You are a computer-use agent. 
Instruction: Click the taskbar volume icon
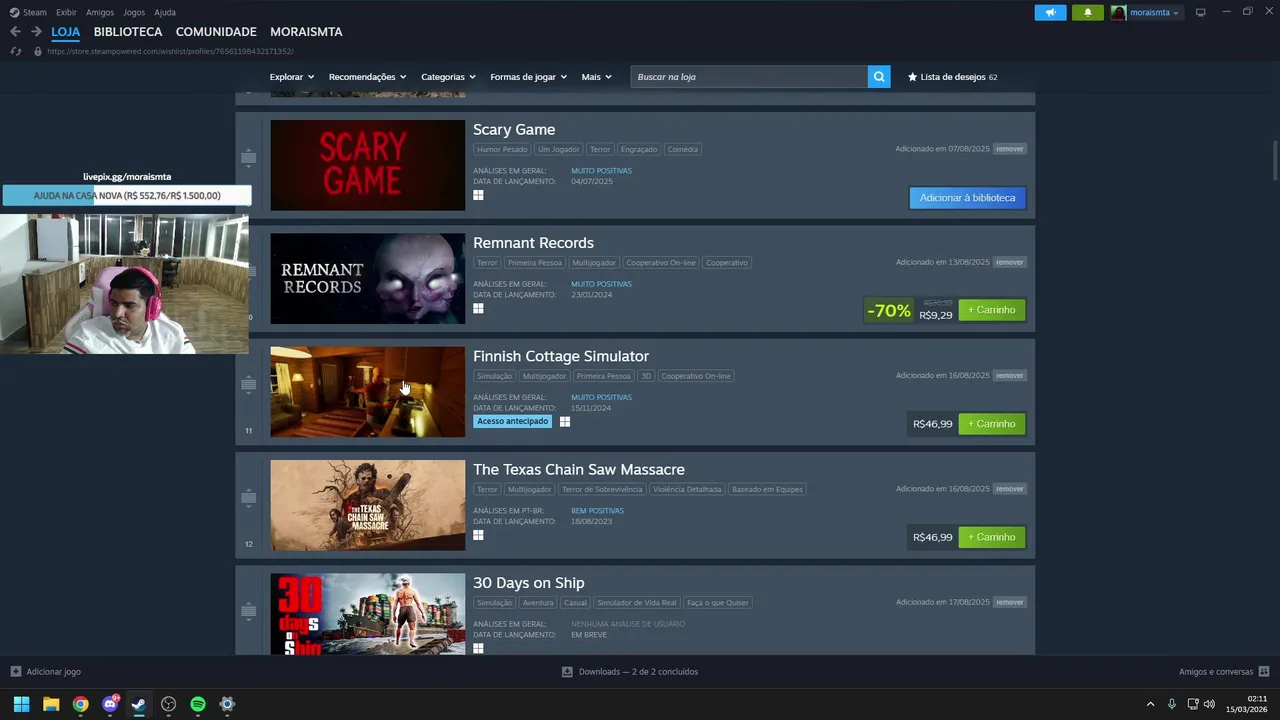1209,704
